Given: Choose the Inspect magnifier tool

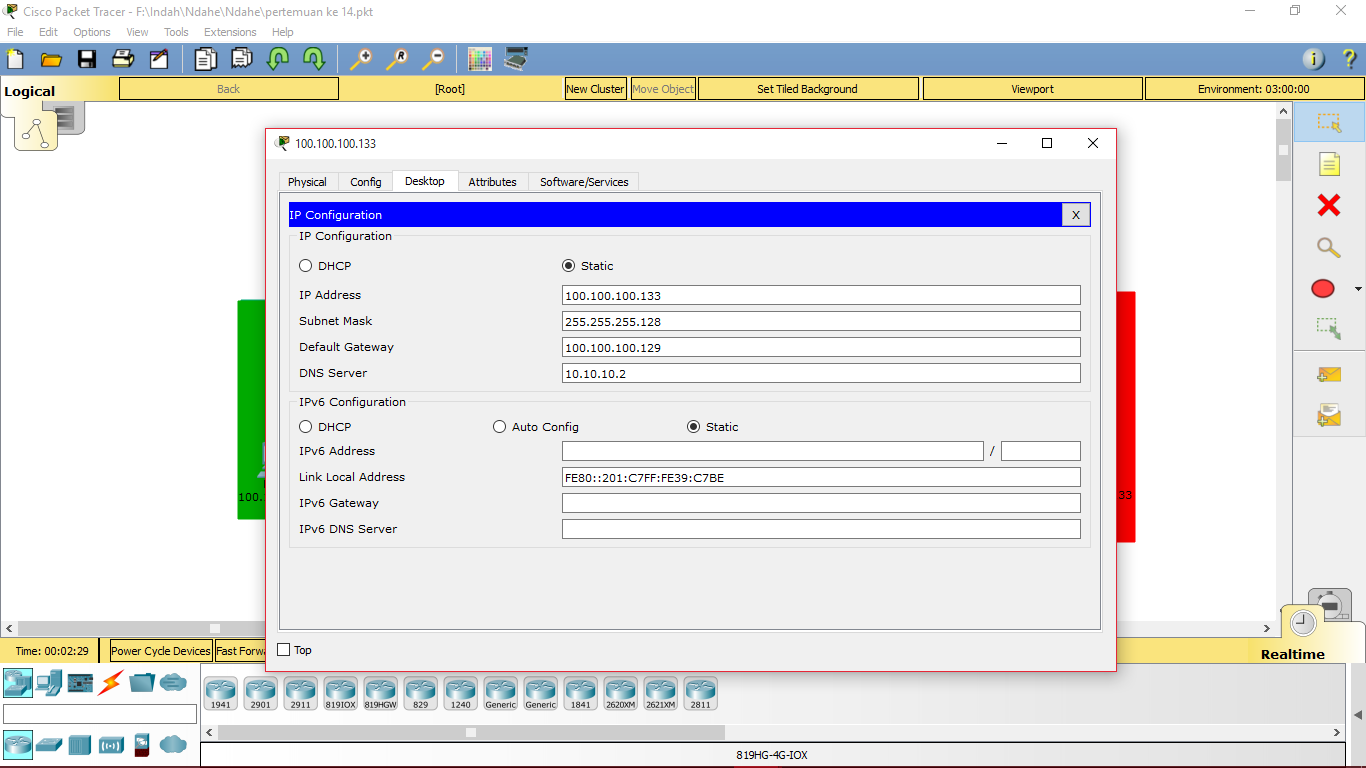Looking at the screenshot, I should [x=1329, y=247].
